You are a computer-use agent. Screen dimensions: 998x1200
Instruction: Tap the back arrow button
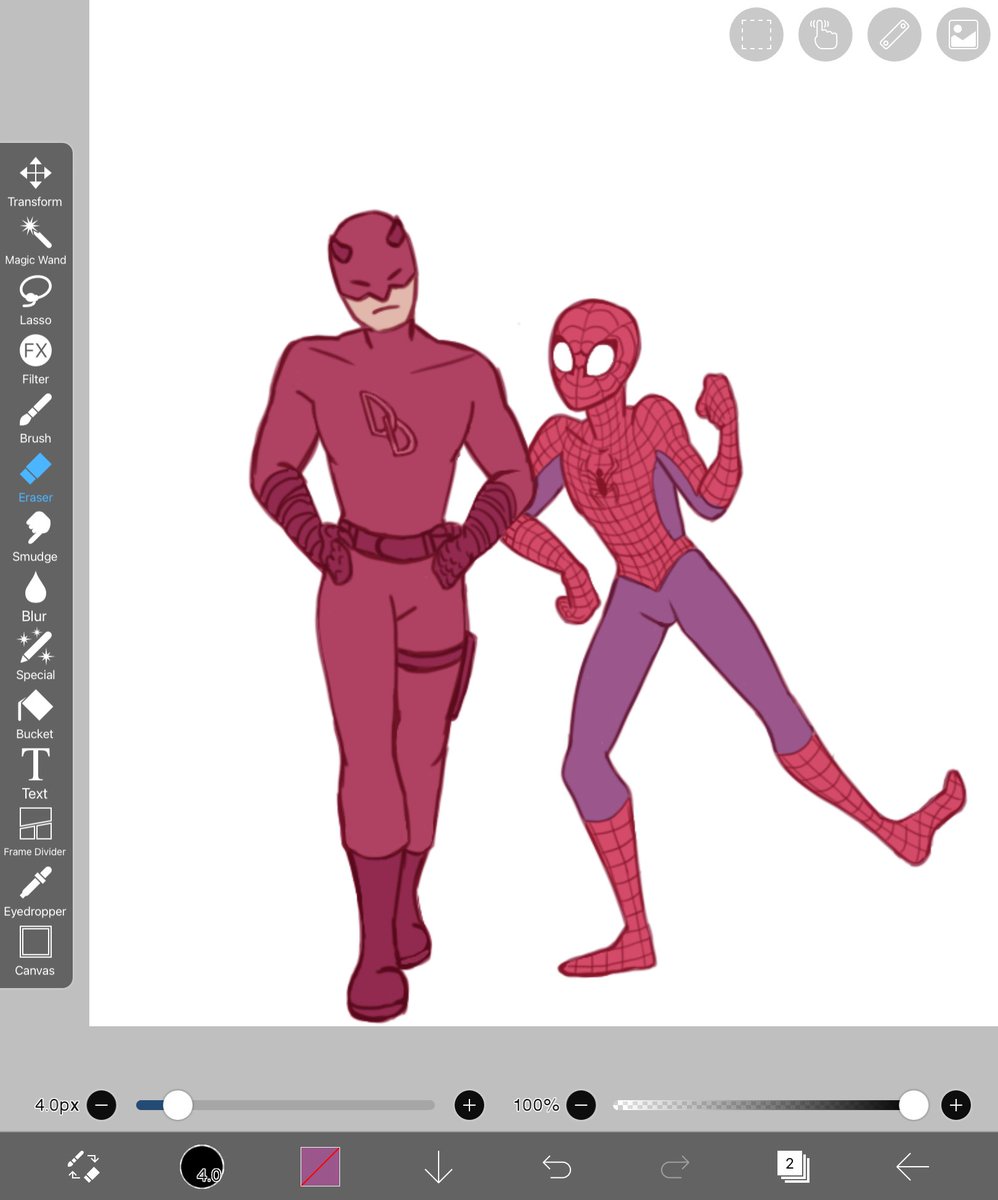(912, 1166)
